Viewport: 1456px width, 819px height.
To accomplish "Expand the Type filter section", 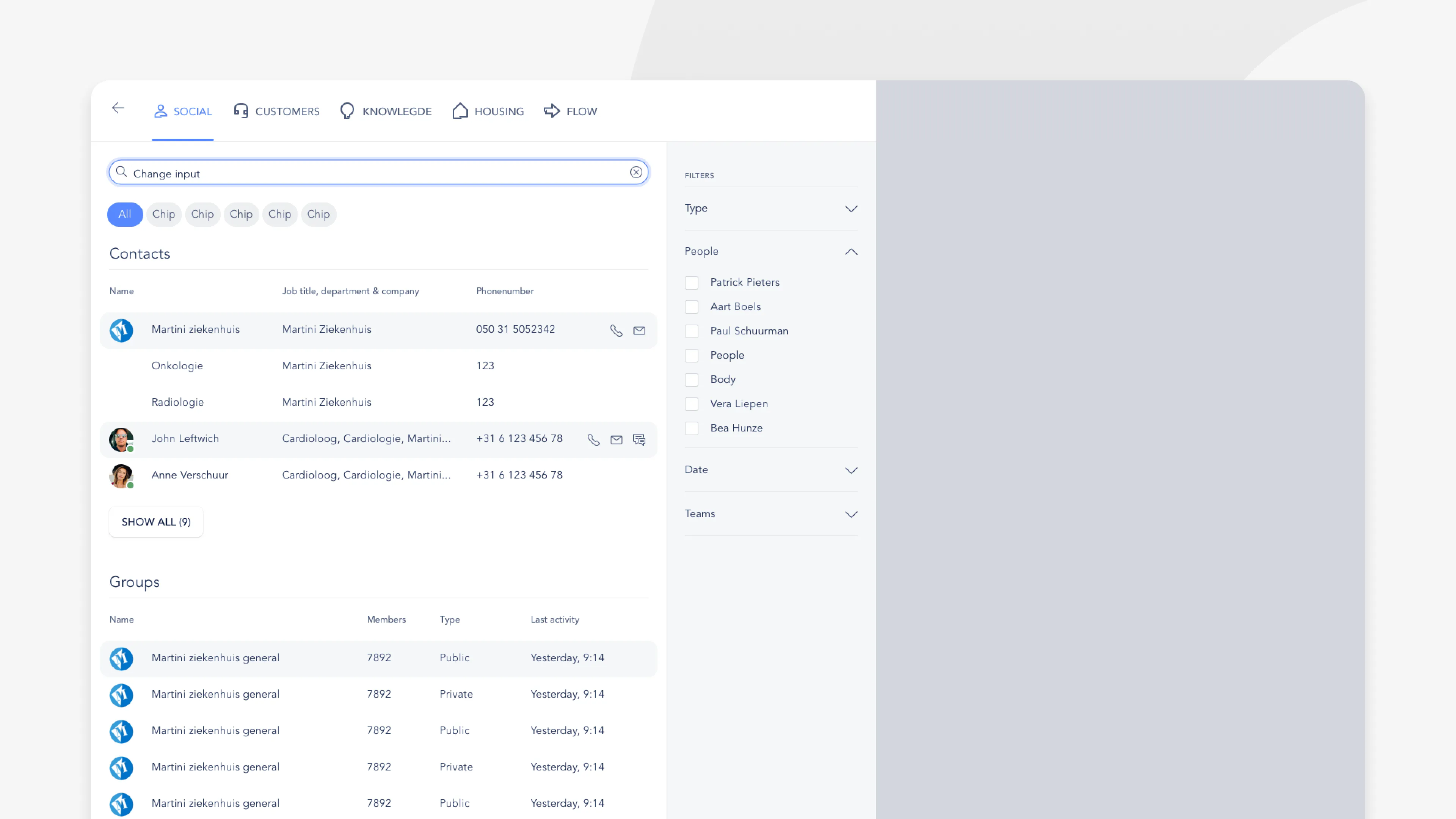I will pos(851,209).
